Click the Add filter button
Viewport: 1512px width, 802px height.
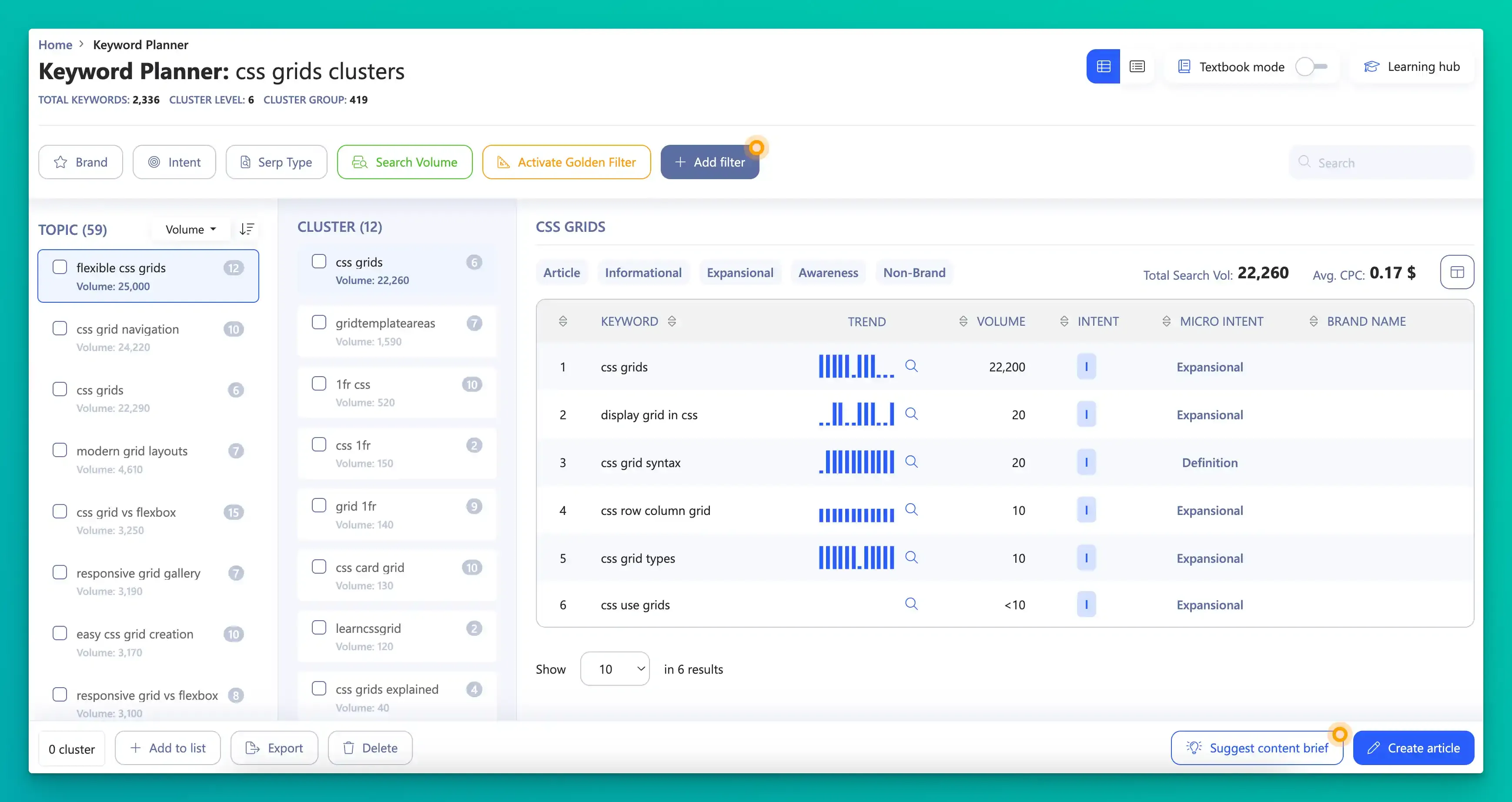coord(710,162)
